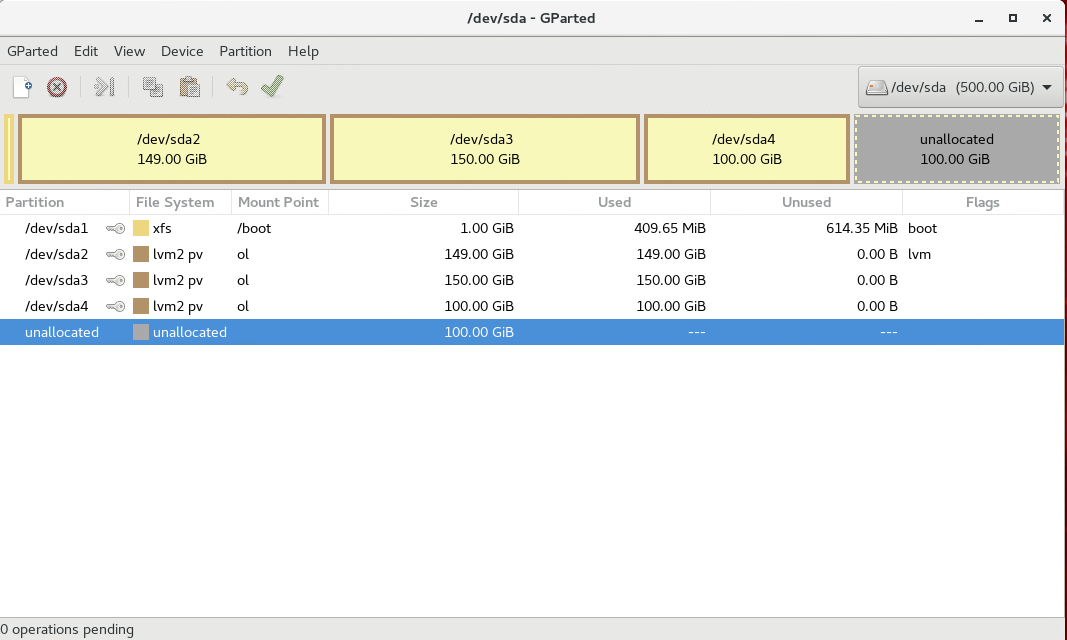The image size is (1067, 640).
Task: Maximize the GParted window
Action: point(1013,18)
